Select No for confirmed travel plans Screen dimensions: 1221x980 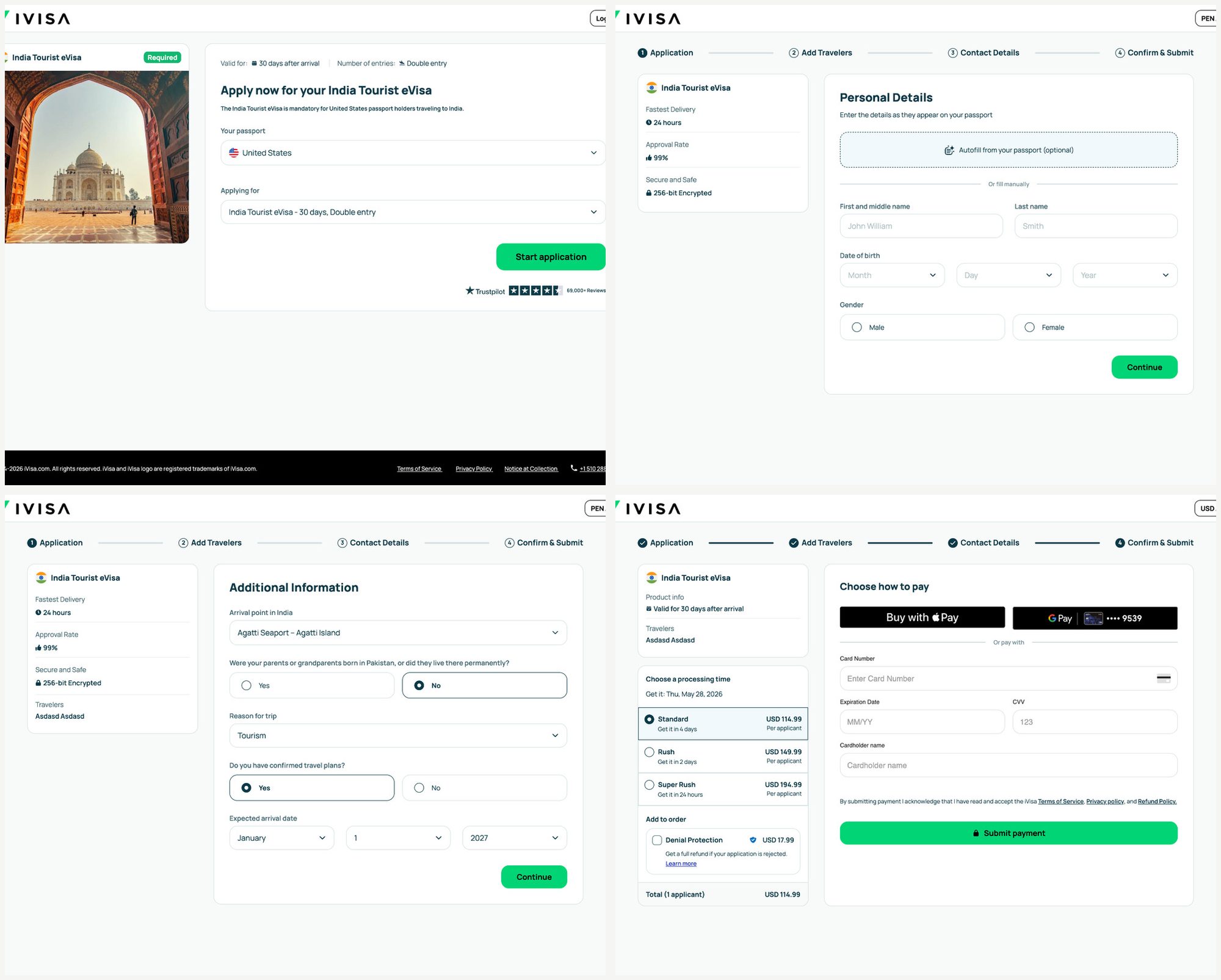pos(485,788)
